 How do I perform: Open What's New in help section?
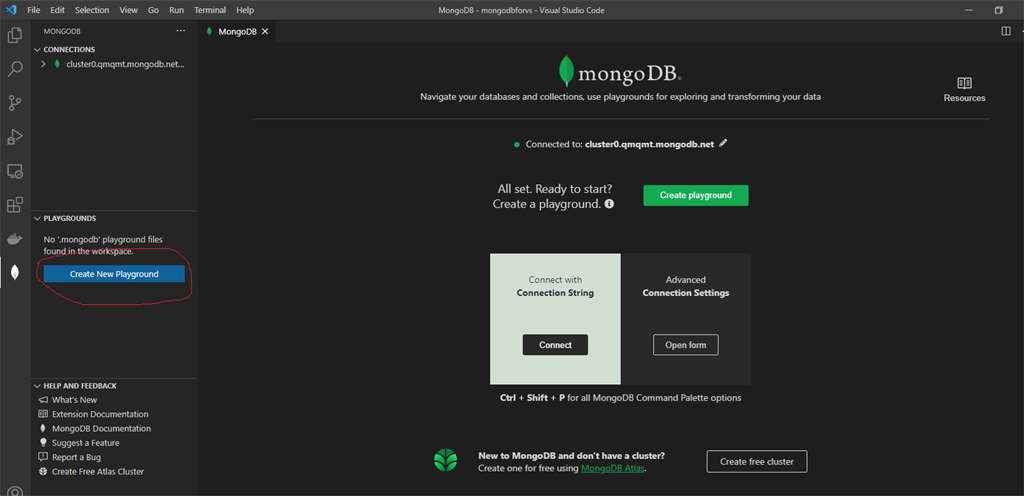74,400
